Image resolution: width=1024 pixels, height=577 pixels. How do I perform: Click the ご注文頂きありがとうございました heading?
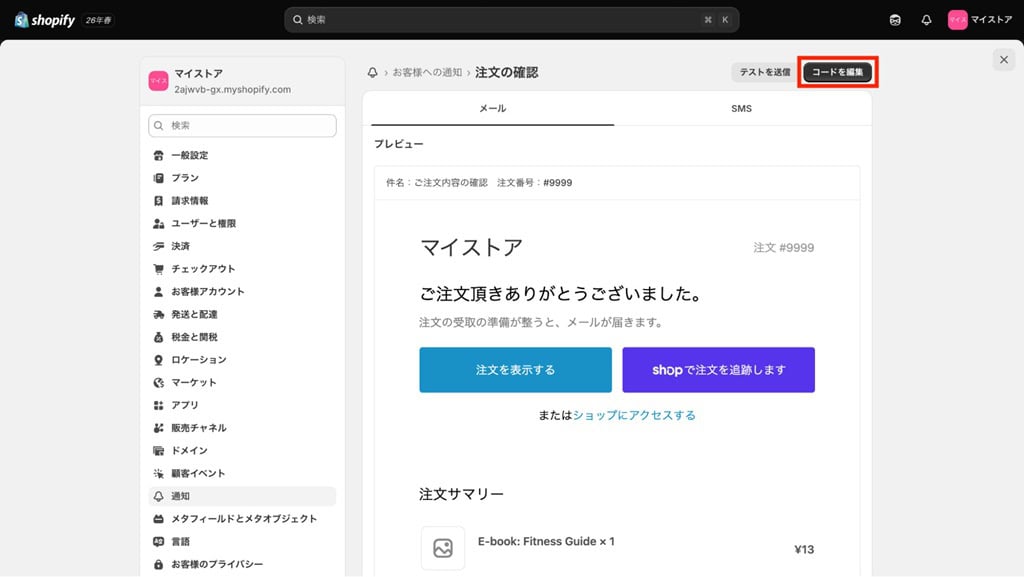[x=562, y=294]
